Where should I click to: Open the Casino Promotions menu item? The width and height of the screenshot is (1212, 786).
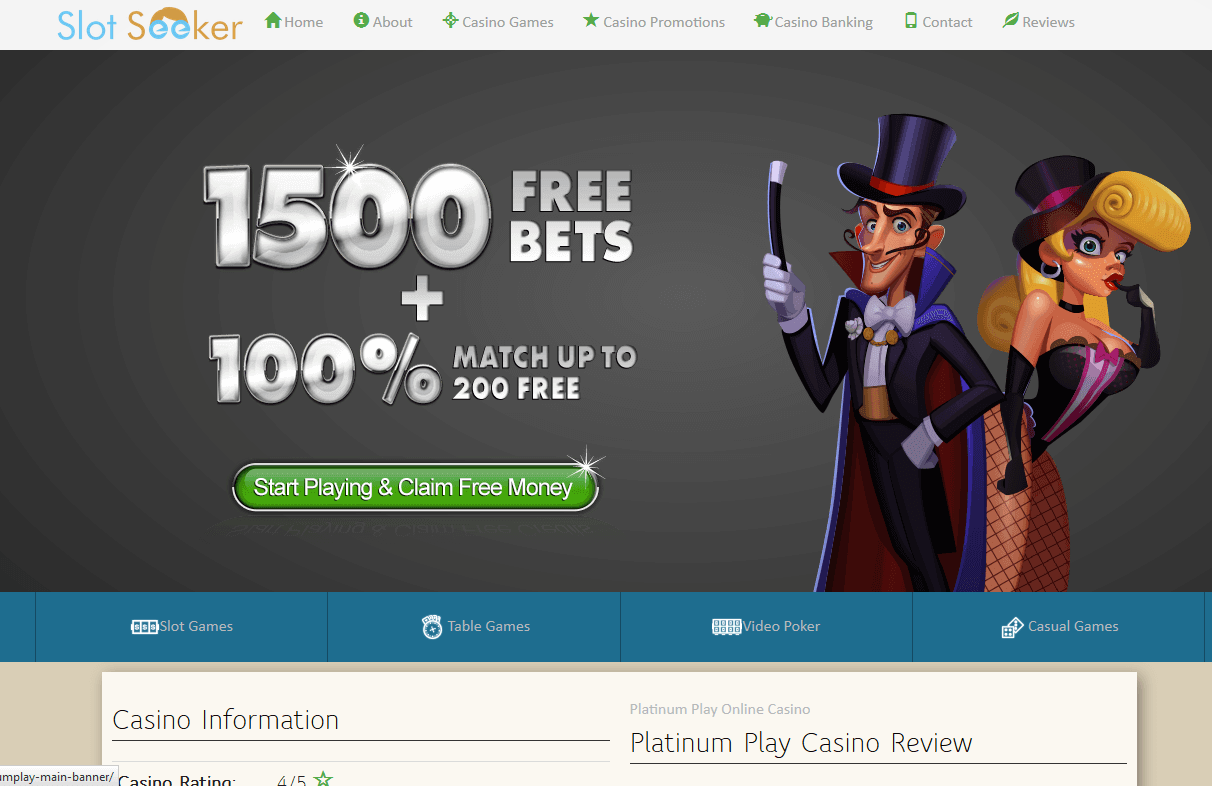click(654, 21)
